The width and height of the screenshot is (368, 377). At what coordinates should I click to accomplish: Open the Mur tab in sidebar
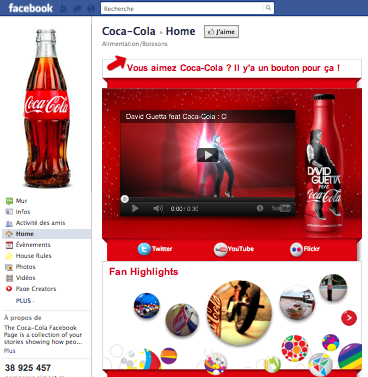pyautogui.click(x=21, y=201)
